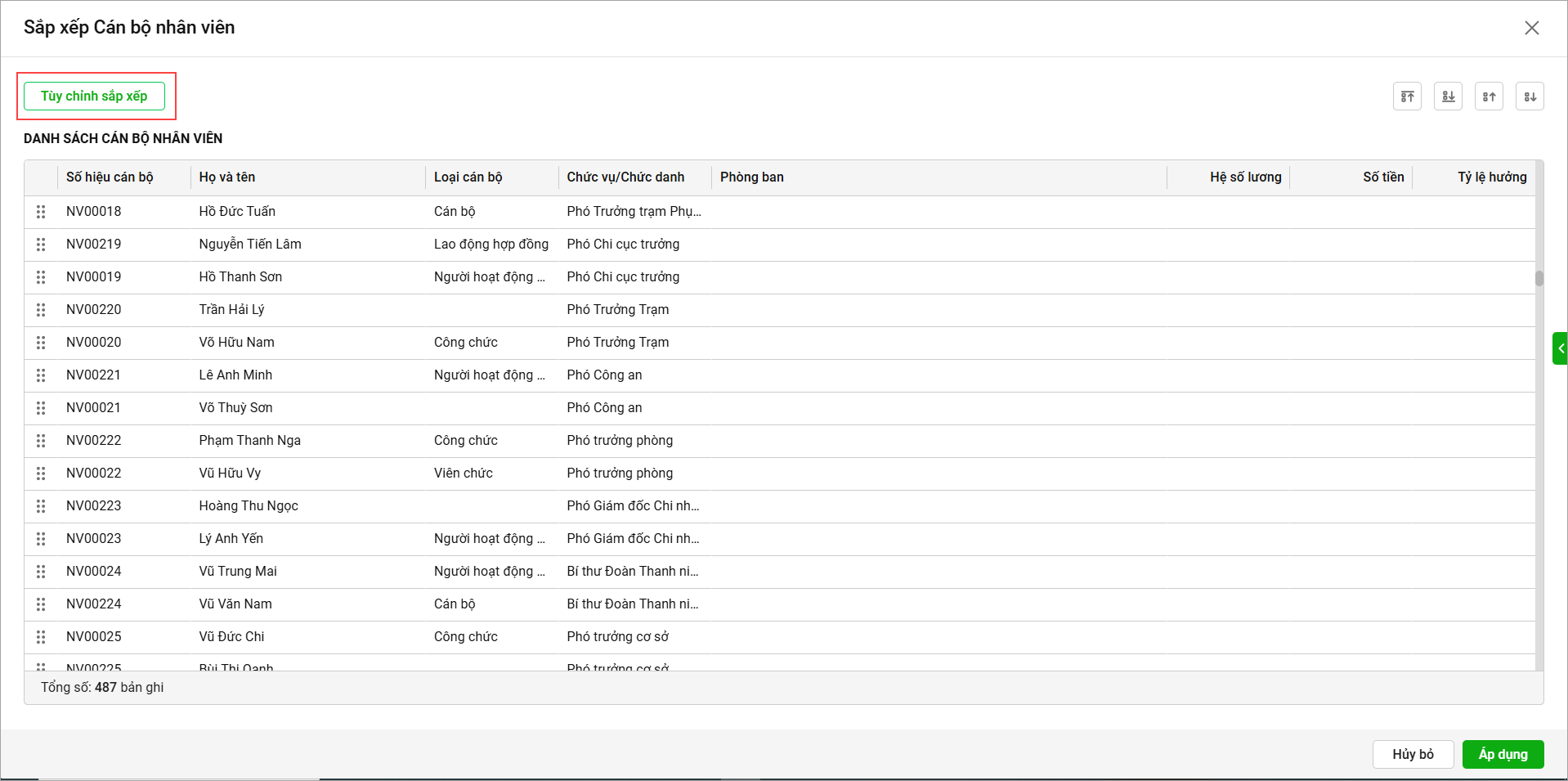Open Tùy chỉnh sắp xếp options
1568x781 pixels.
pyautogui.click(x=94, y=97)
